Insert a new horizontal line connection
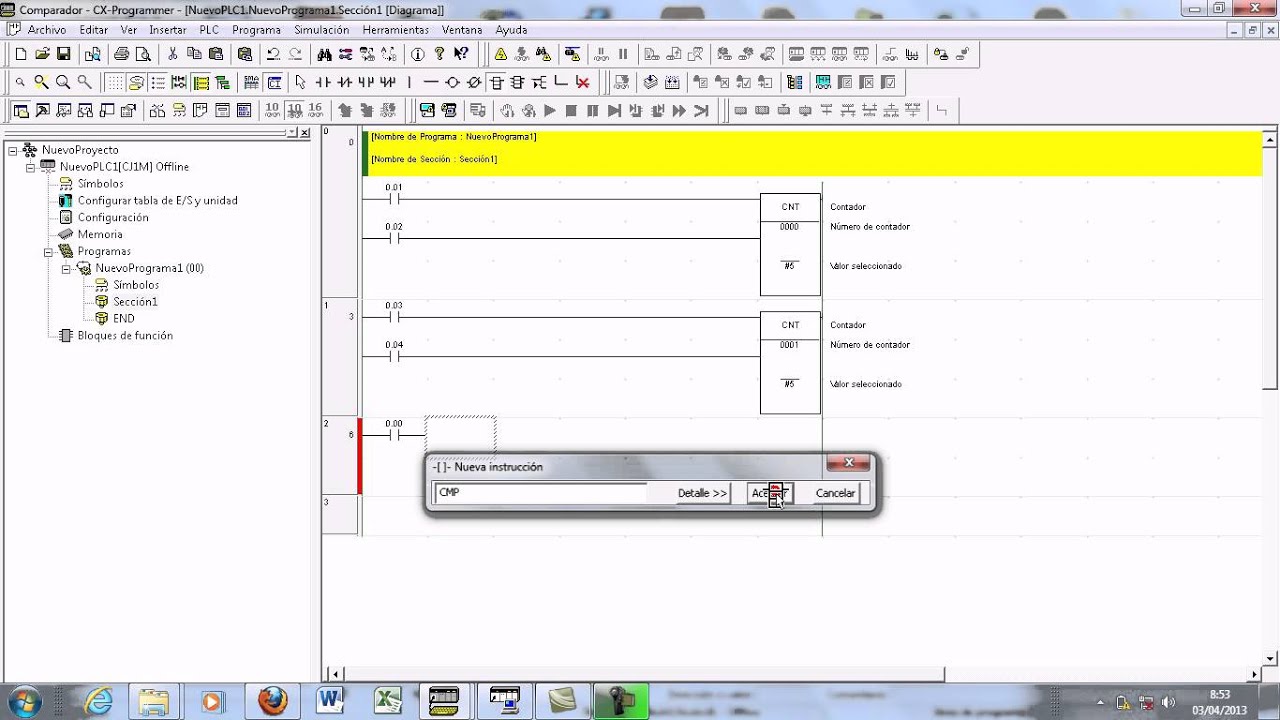The image size is (1280, 720). [431, 82]
